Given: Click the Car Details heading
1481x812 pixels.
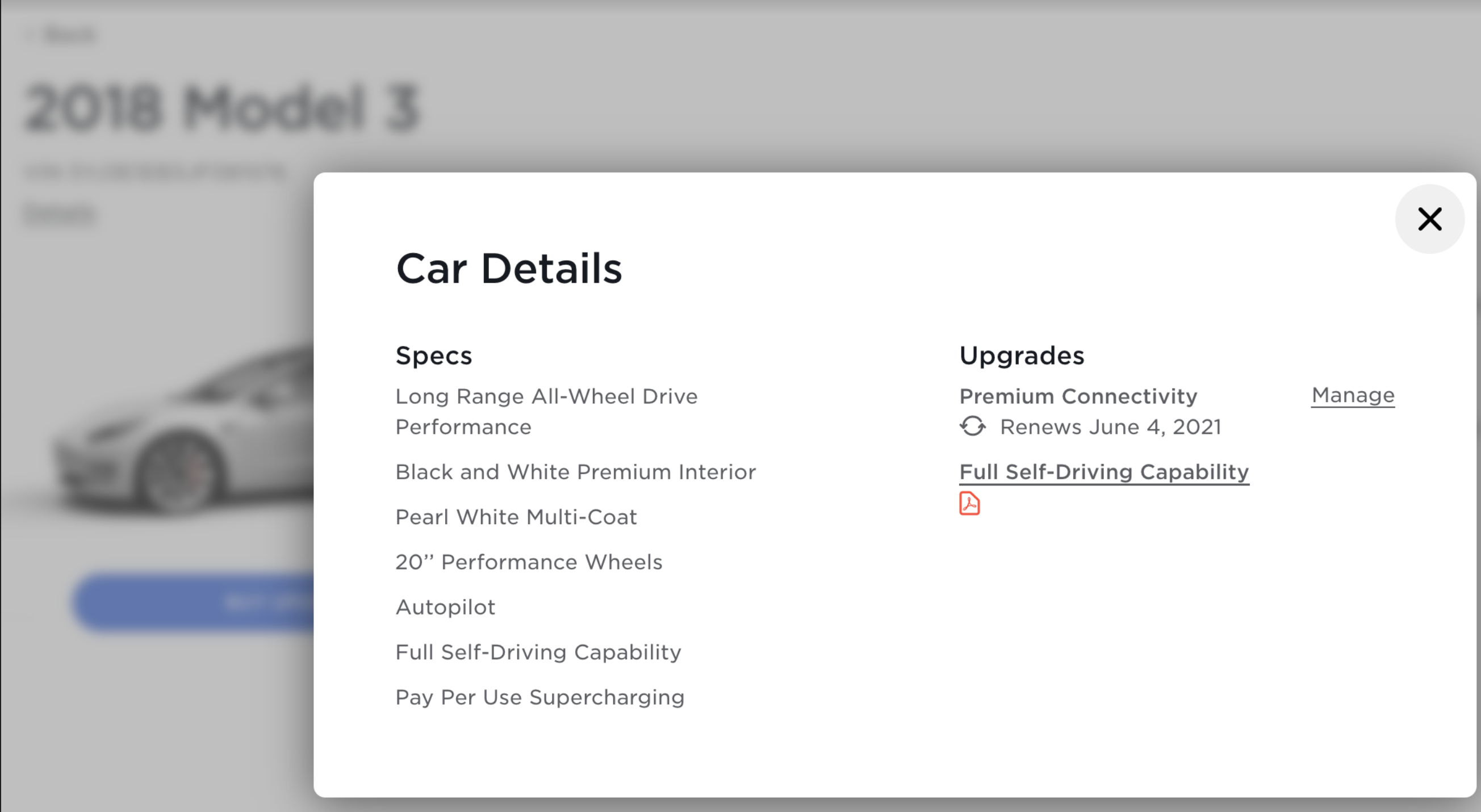Looking at the screenshot, I should click(509, 269).
